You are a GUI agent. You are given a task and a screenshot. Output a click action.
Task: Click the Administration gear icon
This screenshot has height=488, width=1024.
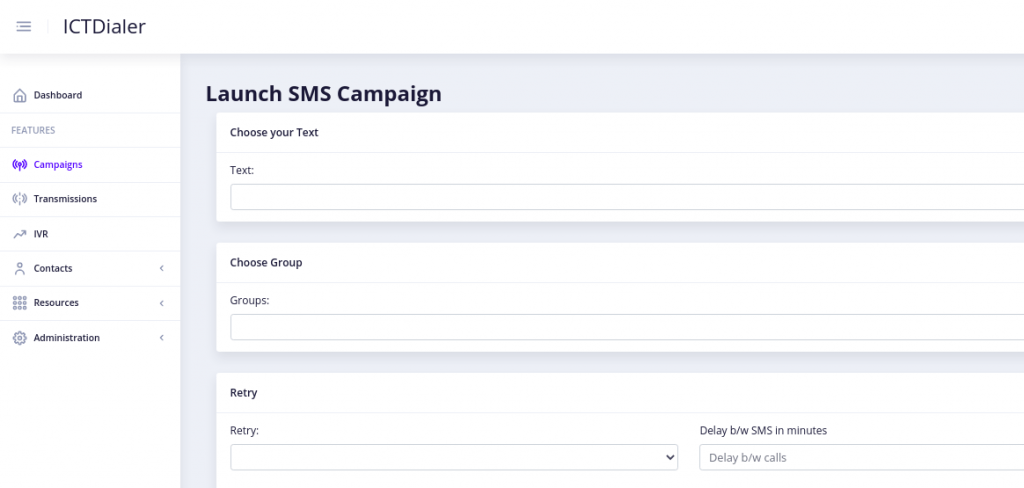point(20,338)
